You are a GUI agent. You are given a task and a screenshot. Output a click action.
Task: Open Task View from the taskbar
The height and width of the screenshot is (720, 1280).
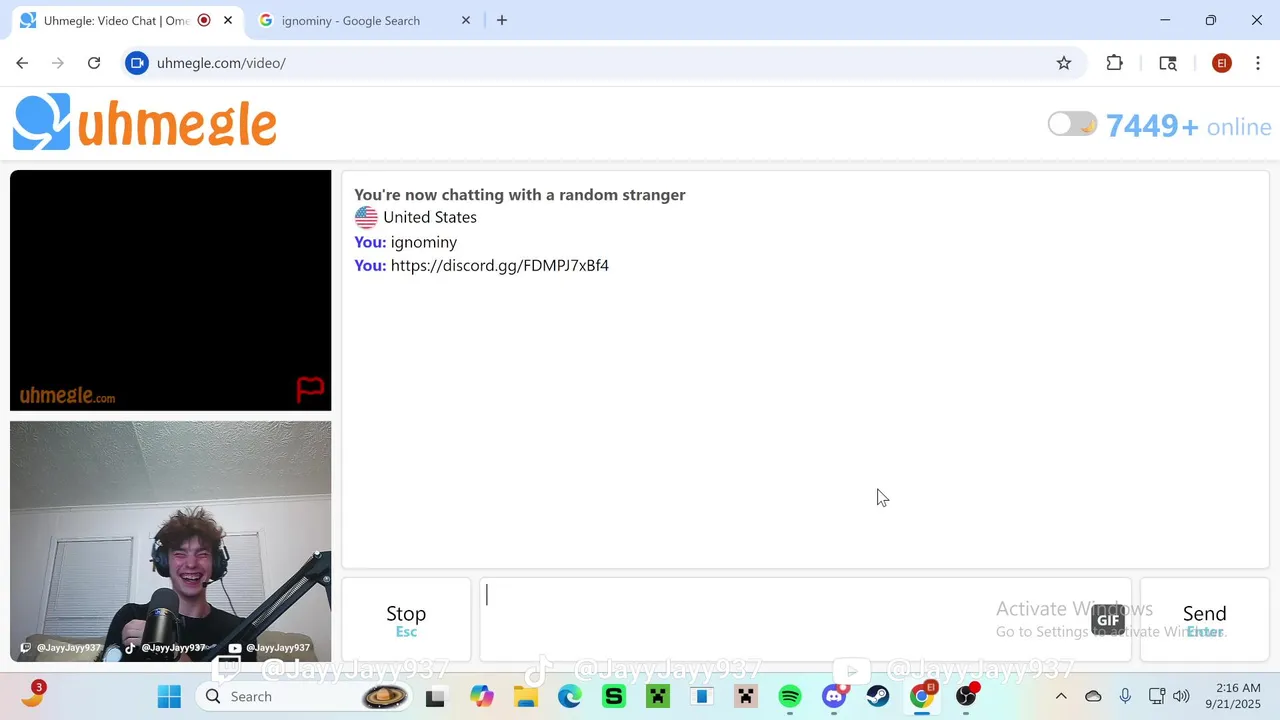(x=435, y=696)
